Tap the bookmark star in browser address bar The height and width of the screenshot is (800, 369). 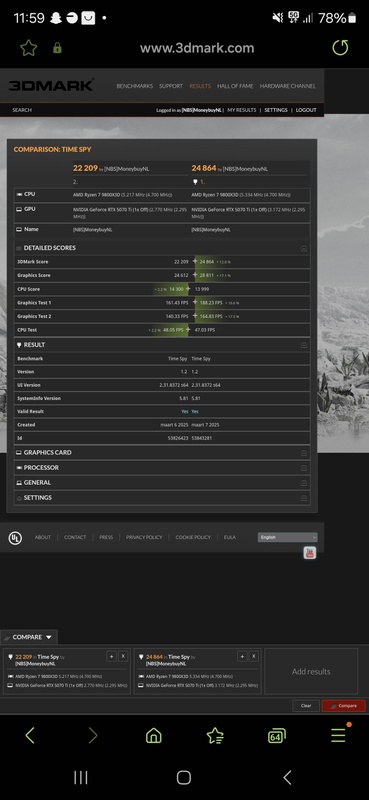point(29,48)
